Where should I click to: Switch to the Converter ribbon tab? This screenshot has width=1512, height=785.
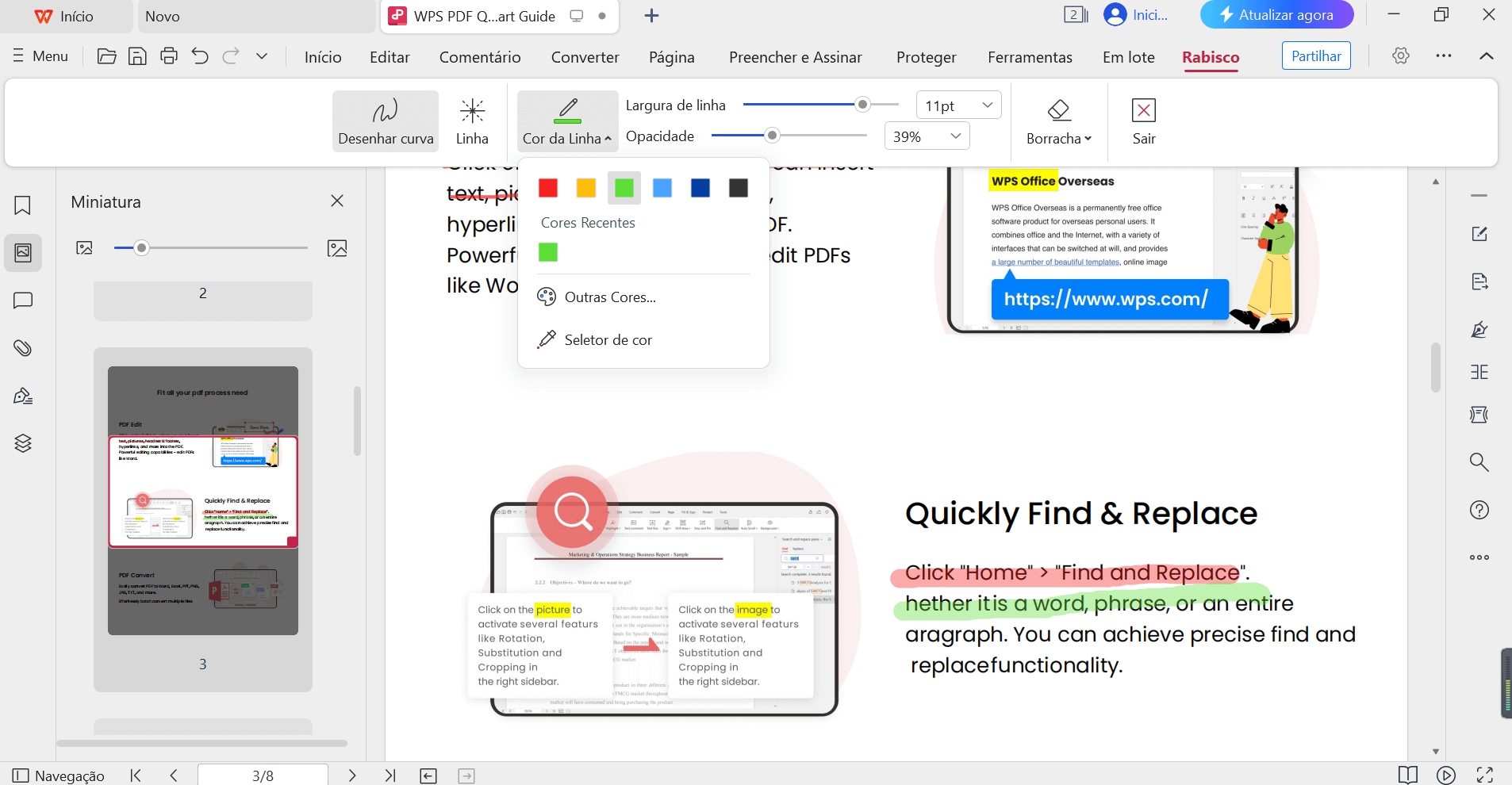(x=585, y=56)
